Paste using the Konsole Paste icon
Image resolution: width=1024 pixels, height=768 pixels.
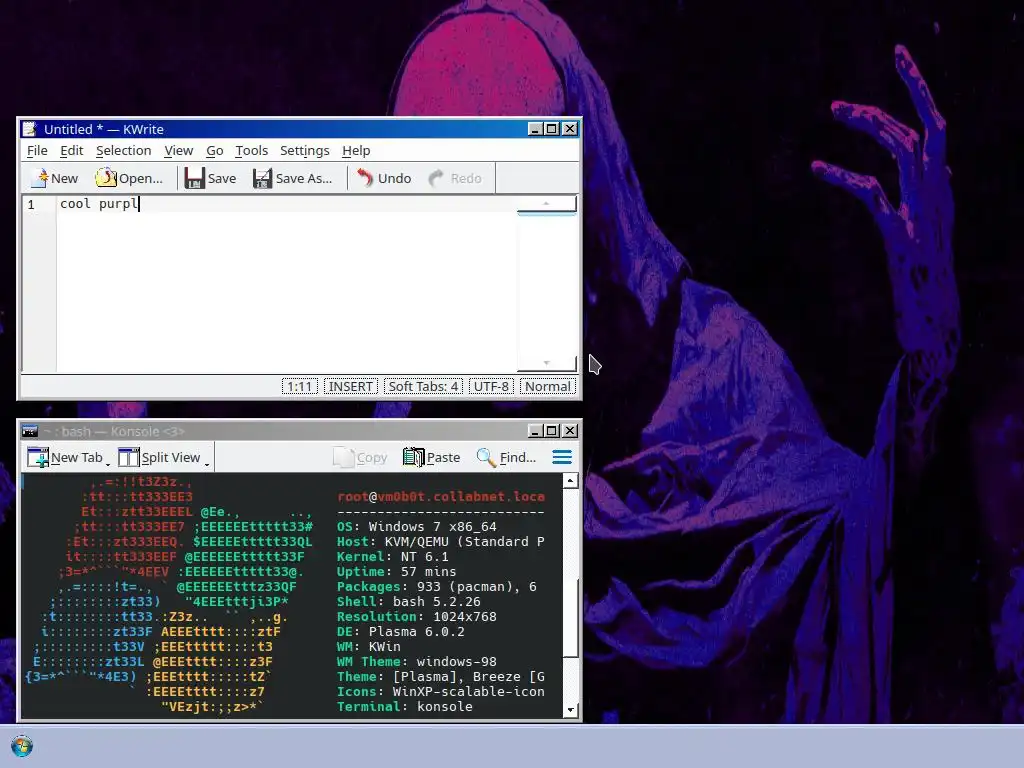click(413, 457)
